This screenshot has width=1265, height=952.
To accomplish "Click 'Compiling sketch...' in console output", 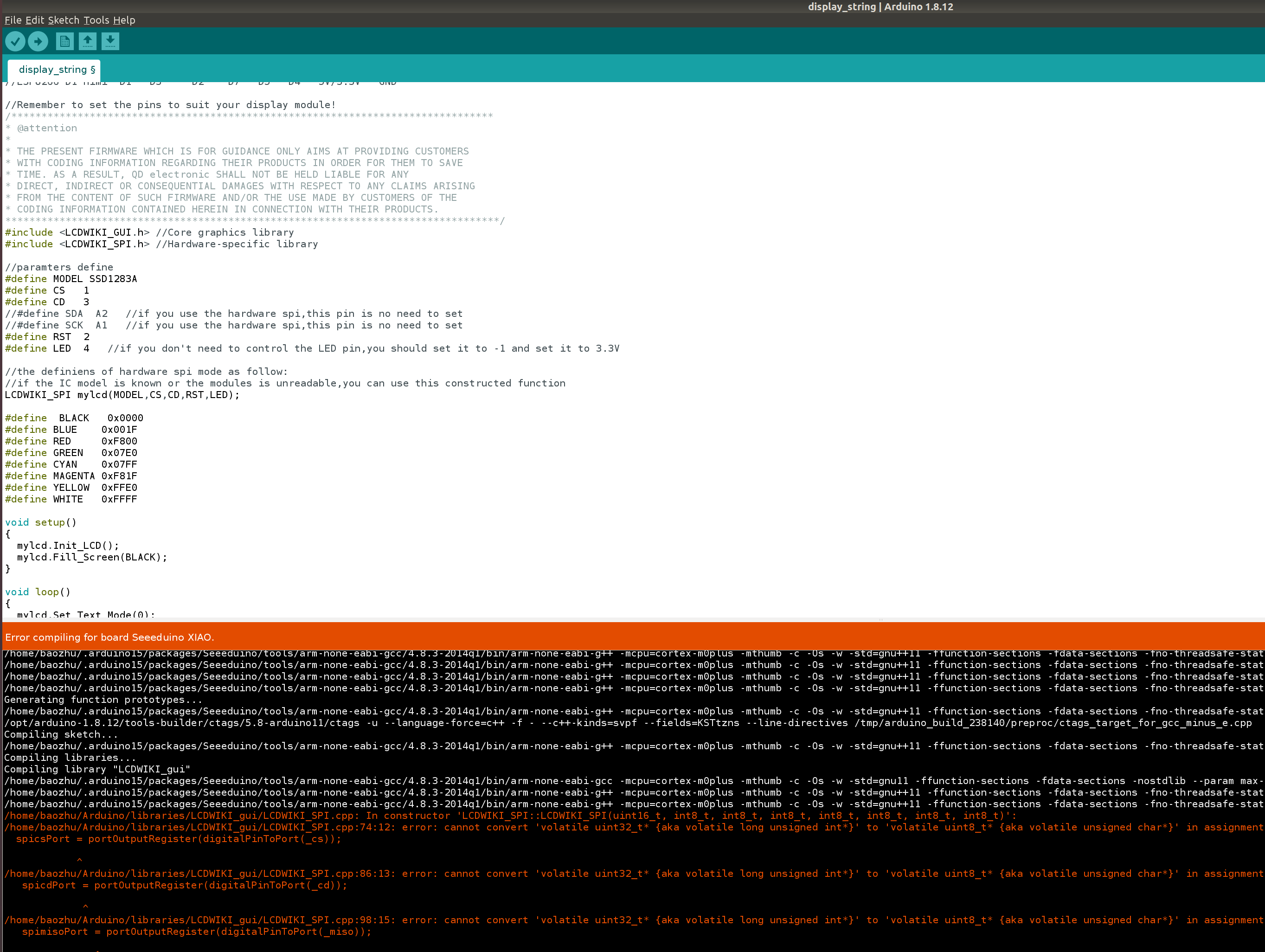I will pos(61,734).
